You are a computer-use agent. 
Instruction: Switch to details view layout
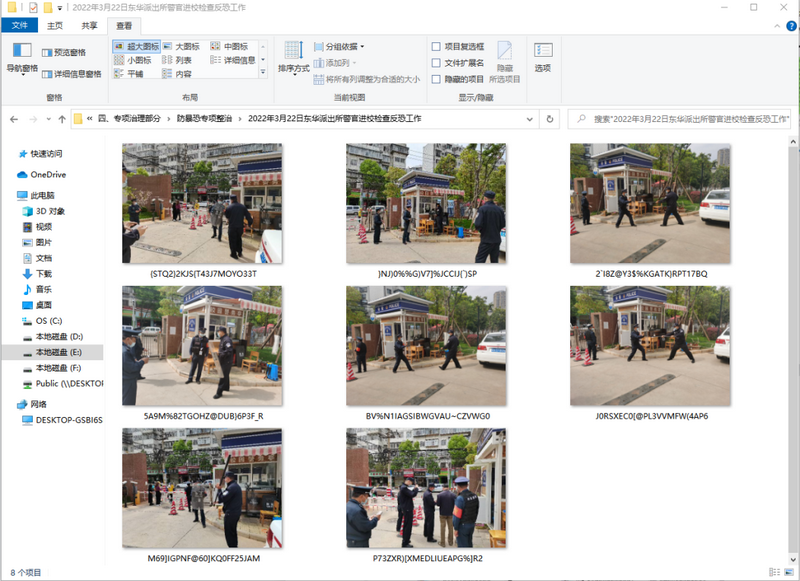click(x=233, y=60)
